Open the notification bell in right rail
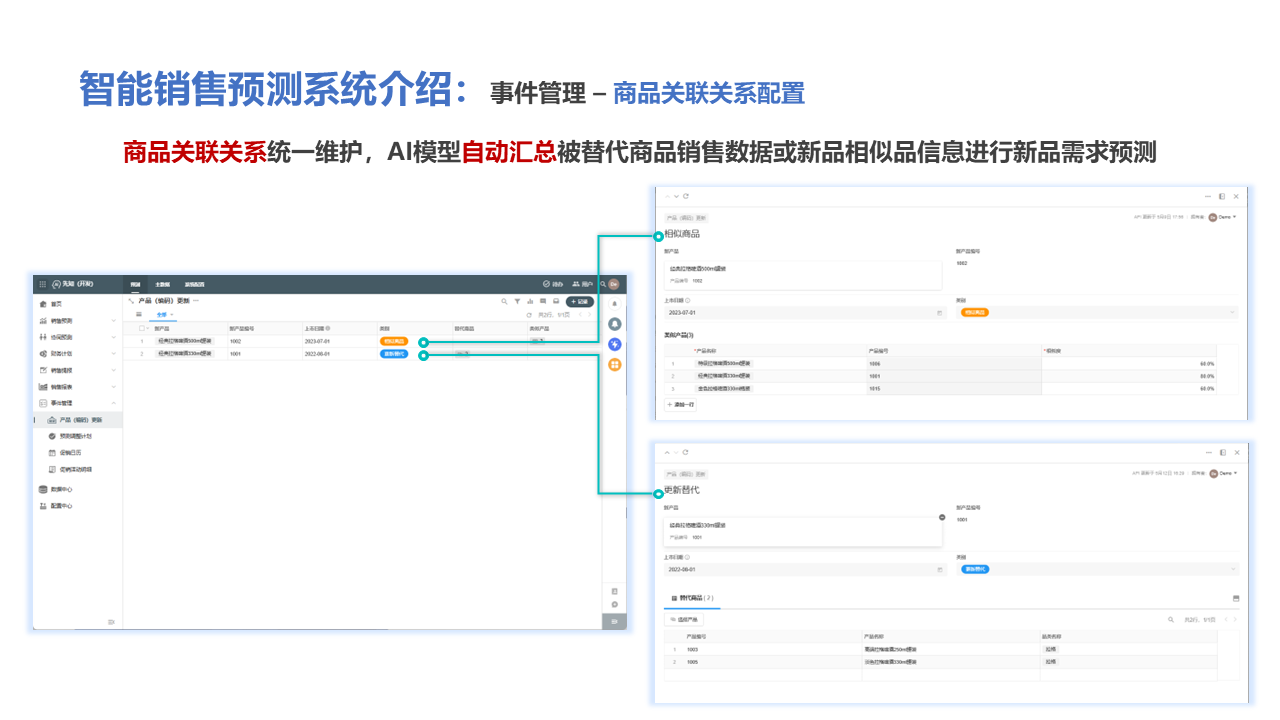This screenshot has width=1280, height=720. [615, 324]
